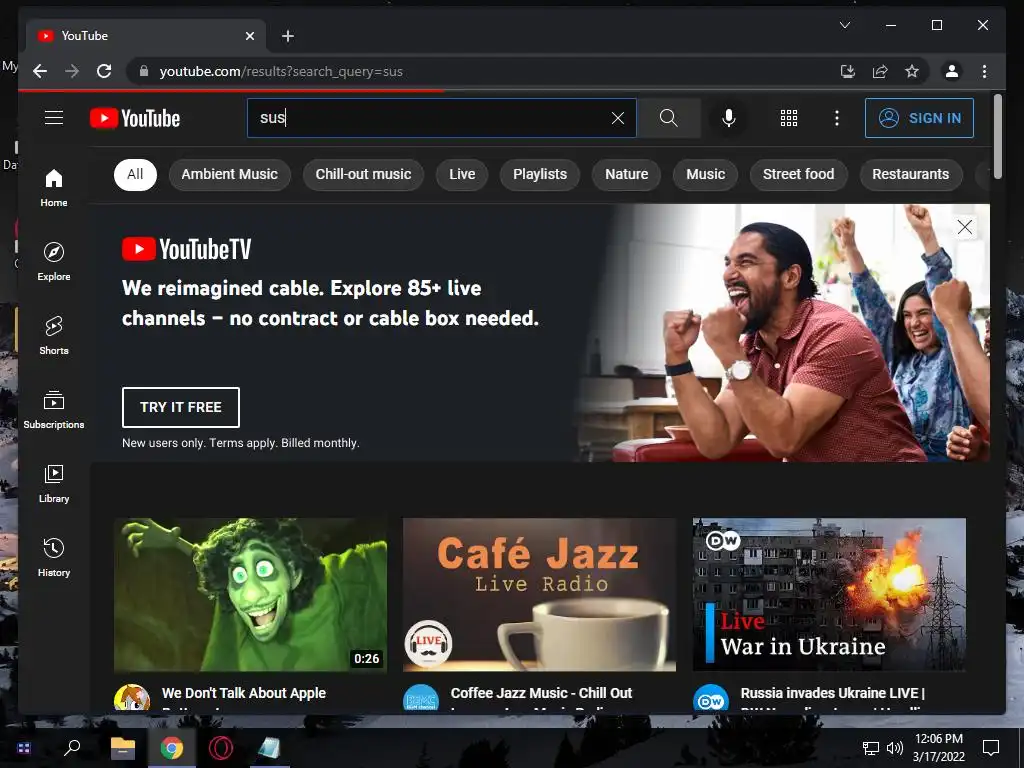
Task: Open Shorts in the sidebar
Action: tap(54, 336)
